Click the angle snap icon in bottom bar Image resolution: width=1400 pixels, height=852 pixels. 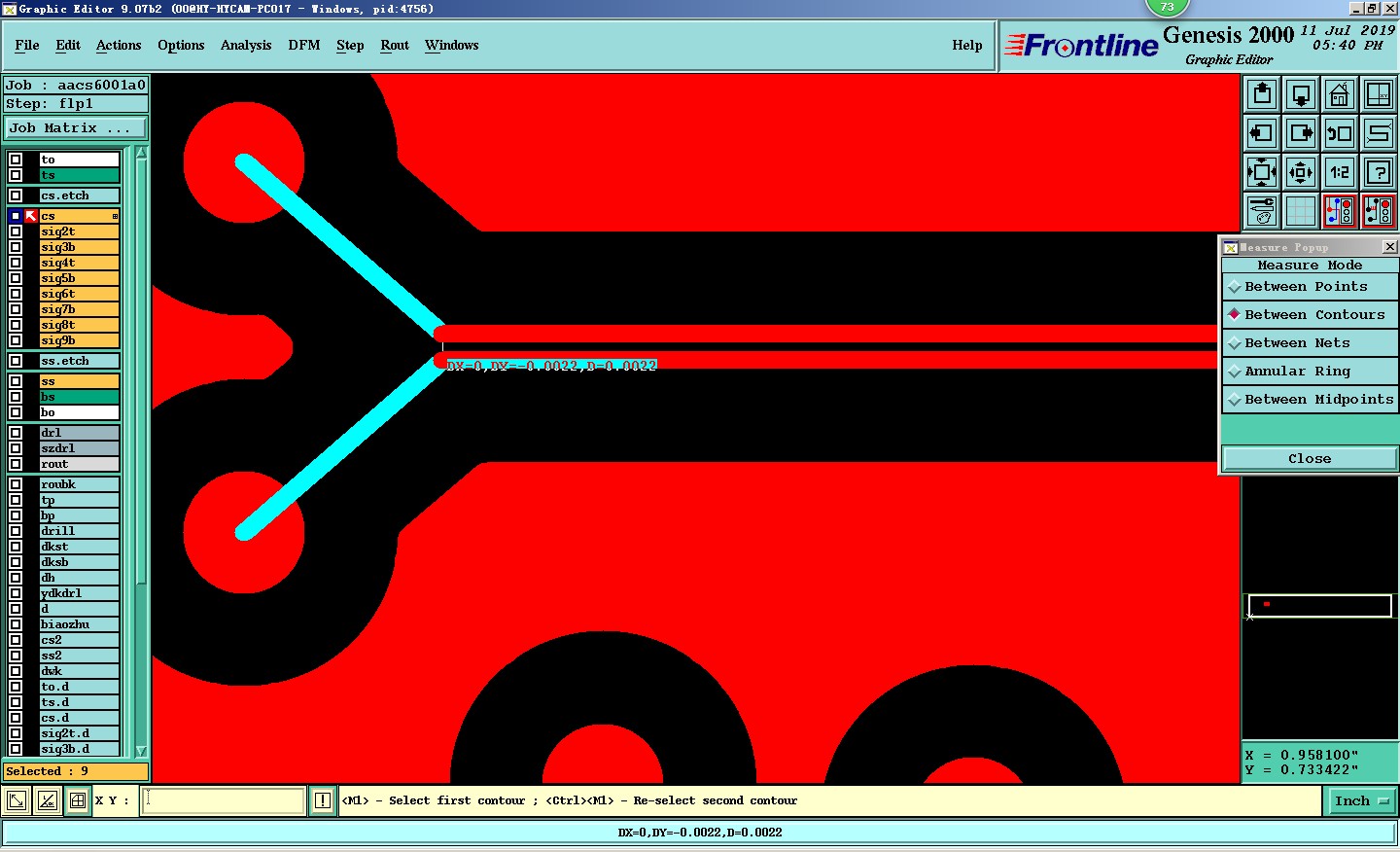[48, 800]
